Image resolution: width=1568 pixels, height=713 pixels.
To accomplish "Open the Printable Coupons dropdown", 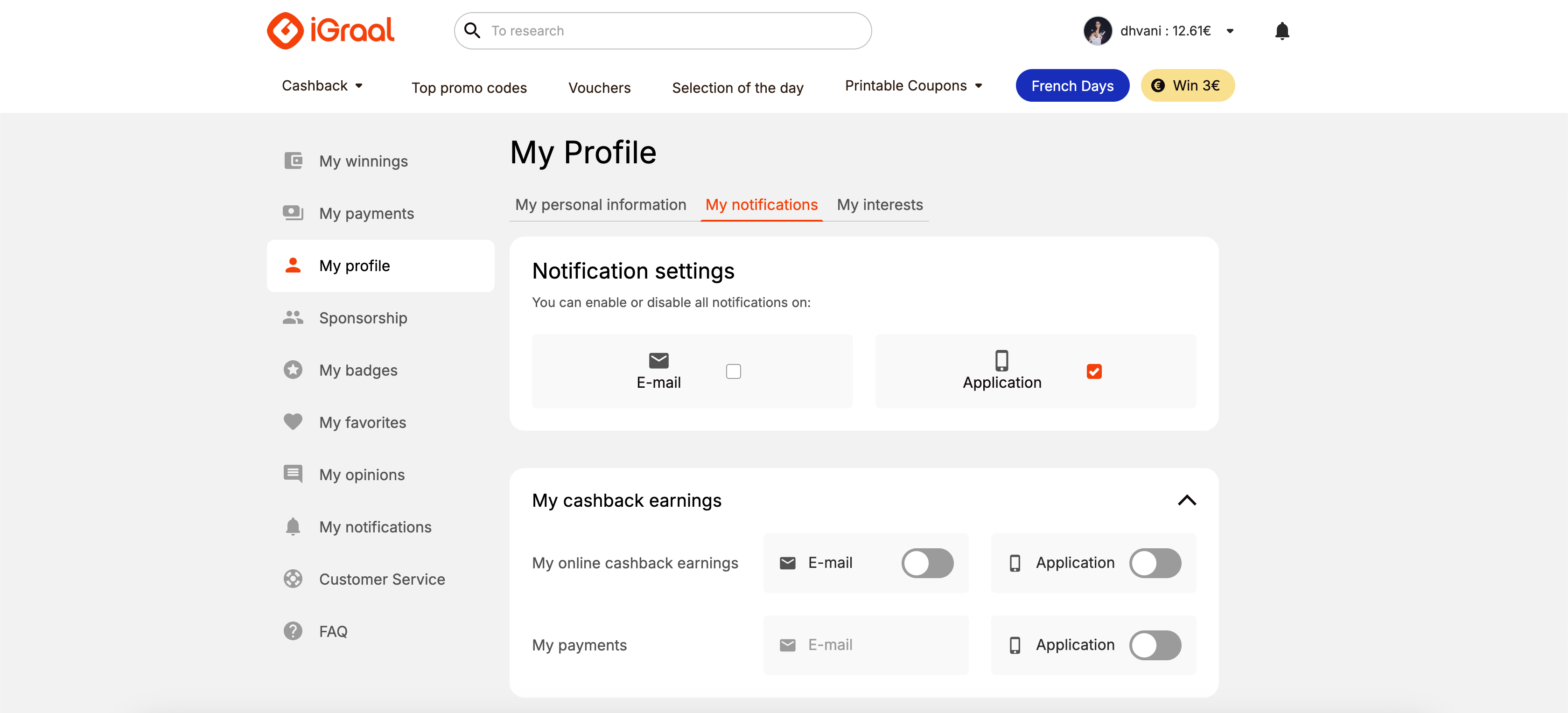I will (x=913, y=86).
